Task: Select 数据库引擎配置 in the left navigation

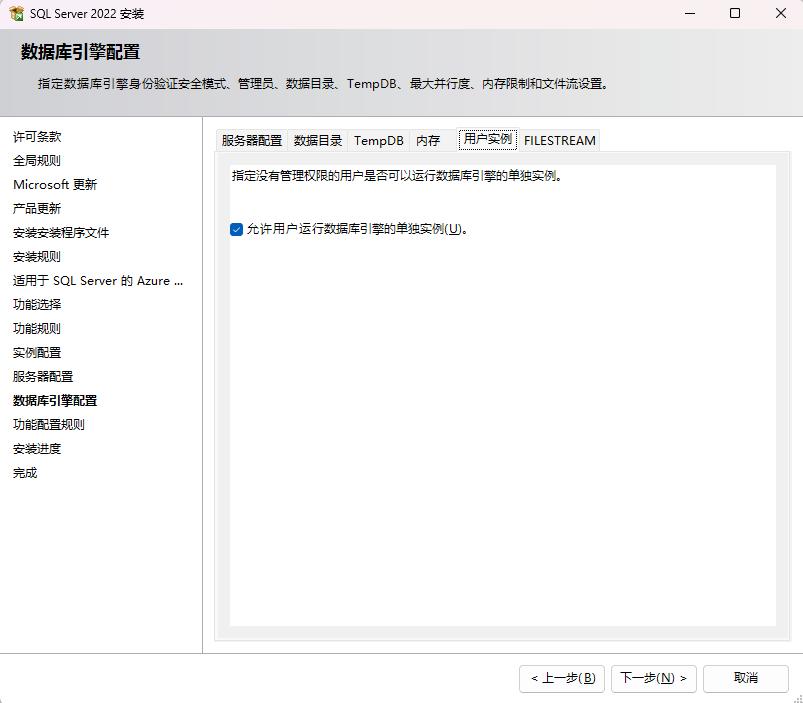Action: pos(55,401)
